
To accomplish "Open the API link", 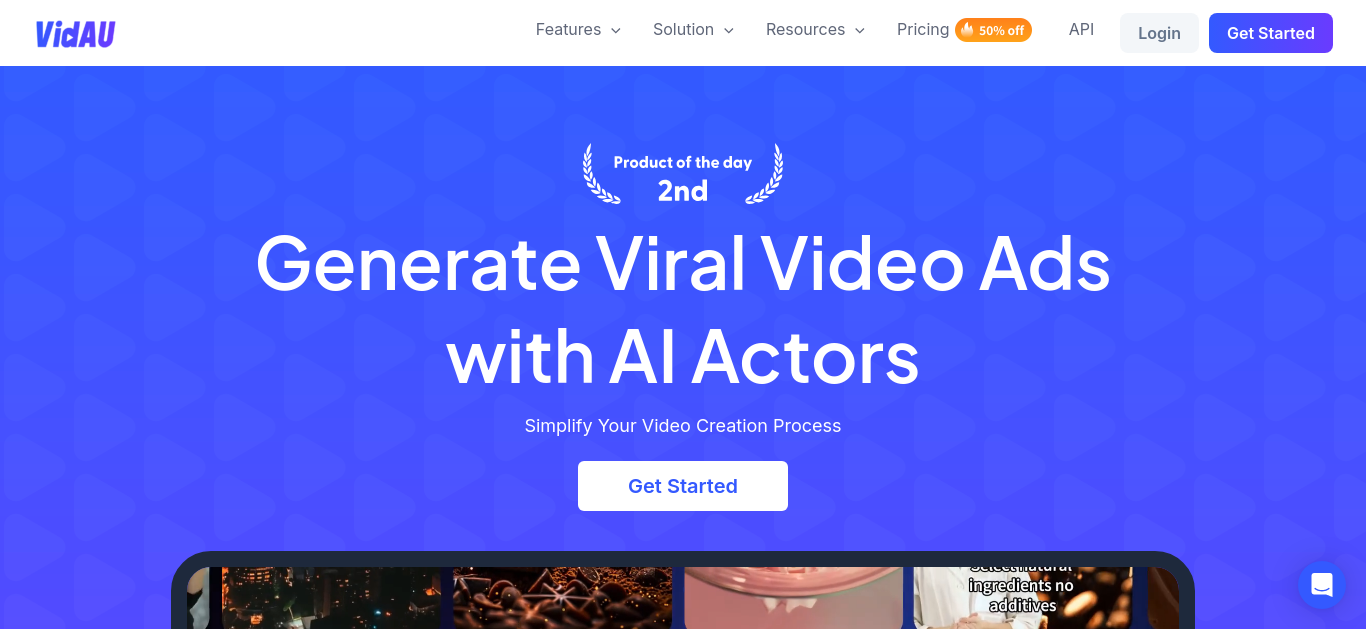I will tap(1081, 30).
